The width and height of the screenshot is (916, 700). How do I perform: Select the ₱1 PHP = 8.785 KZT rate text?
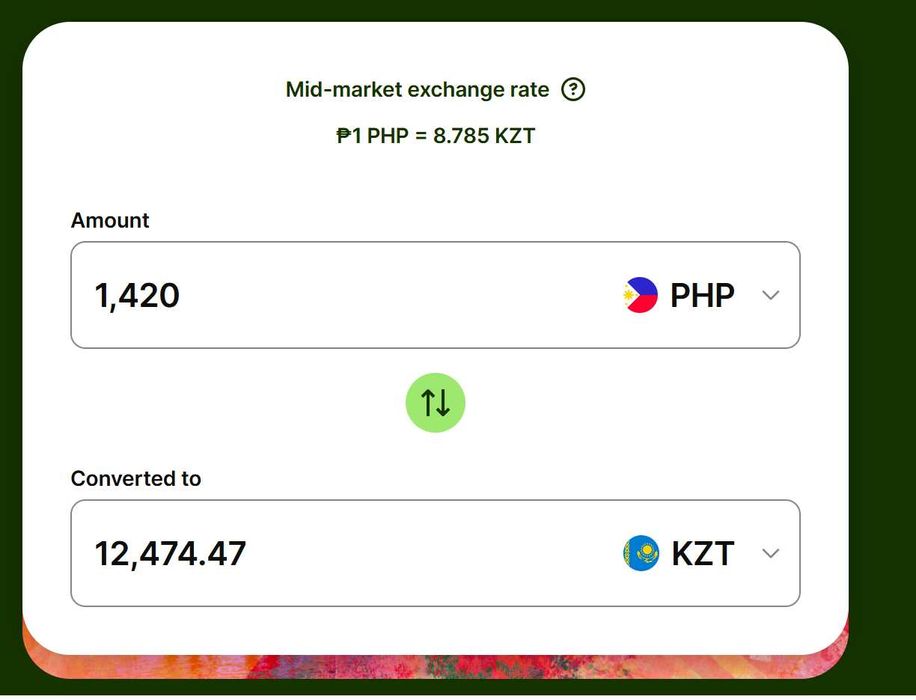pos(436,136)
